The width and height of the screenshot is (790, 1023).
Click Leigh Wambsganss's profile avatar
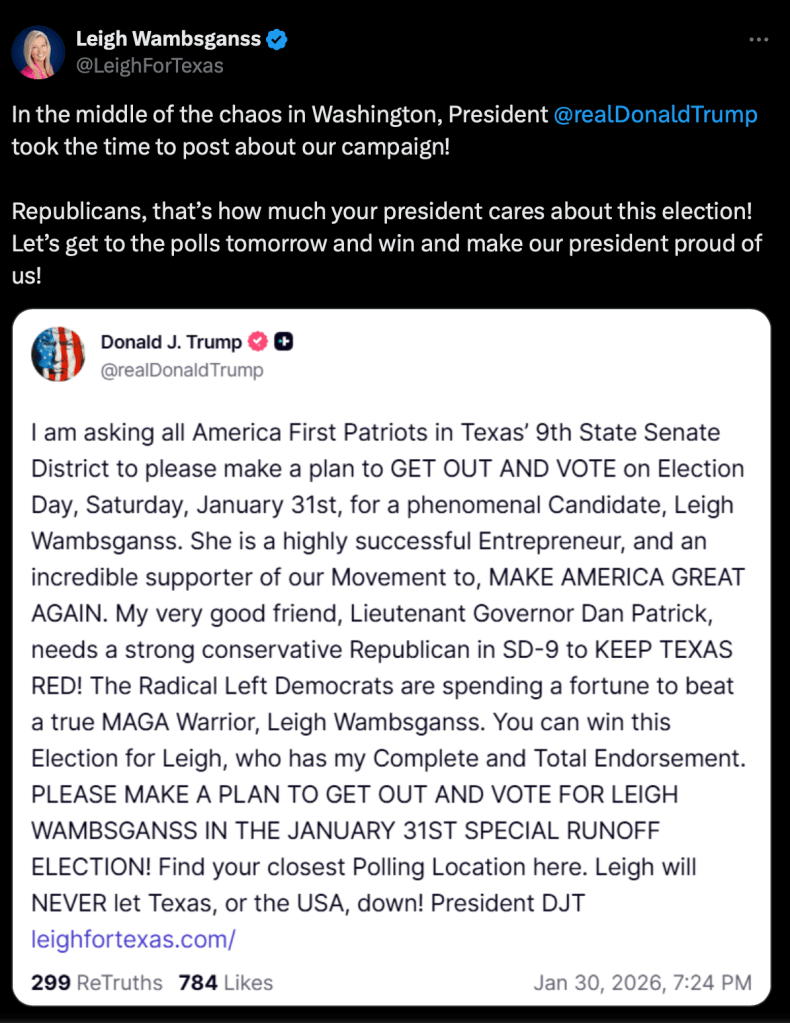(39, 53)
